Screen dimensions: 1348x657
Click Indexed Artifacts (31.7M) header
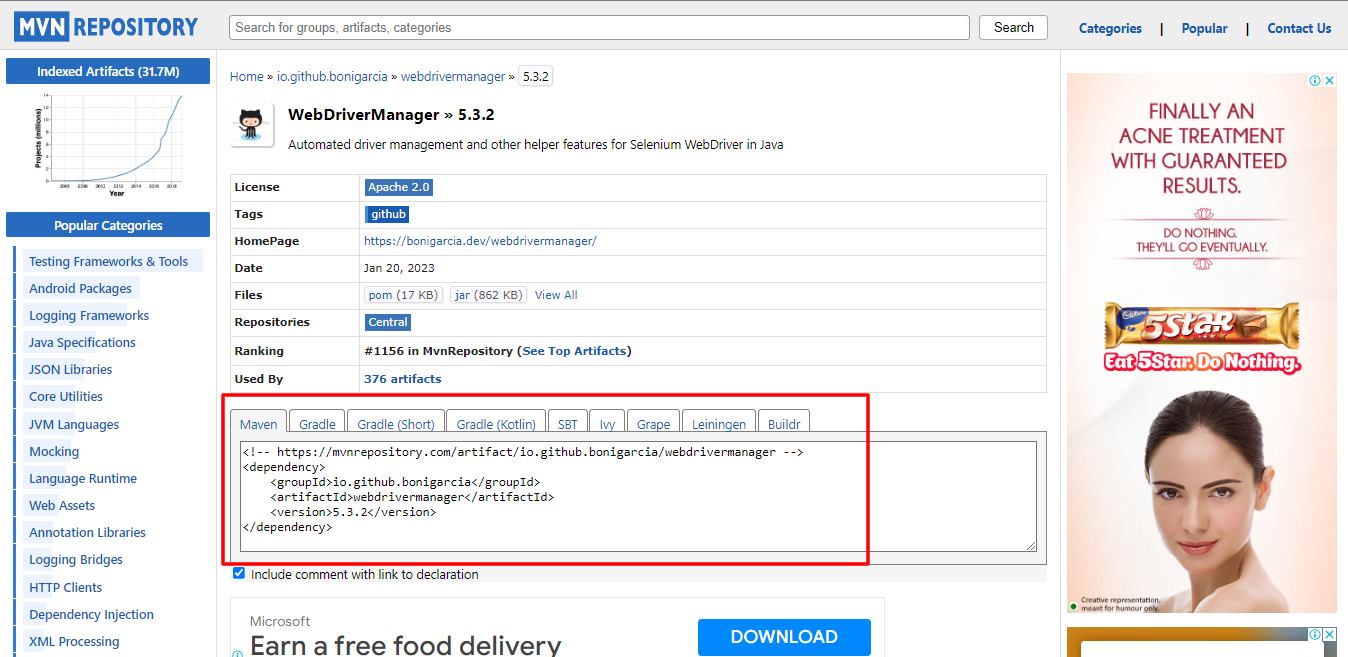click(108, 71)
